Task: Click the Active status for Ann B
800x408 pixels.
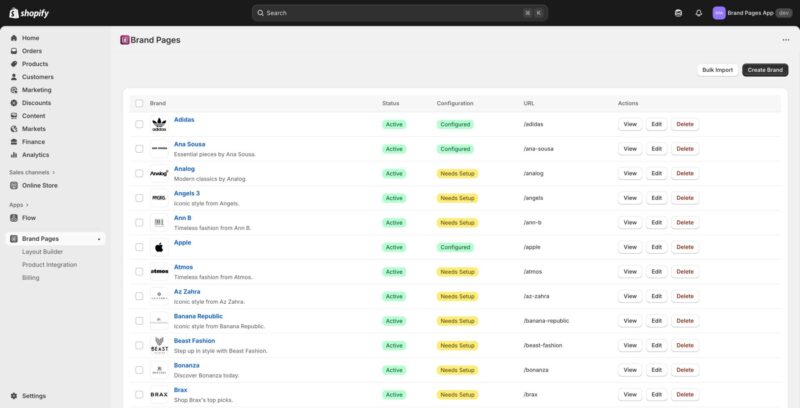Action: click(394, 223)
